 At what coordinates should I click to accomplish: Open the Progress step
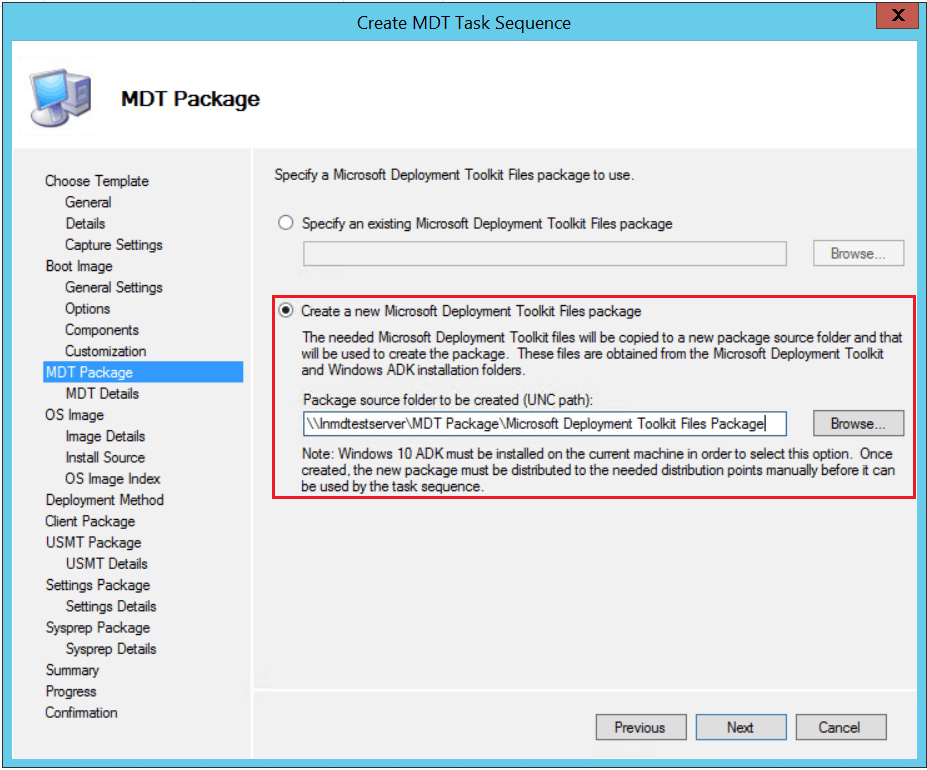71,692
